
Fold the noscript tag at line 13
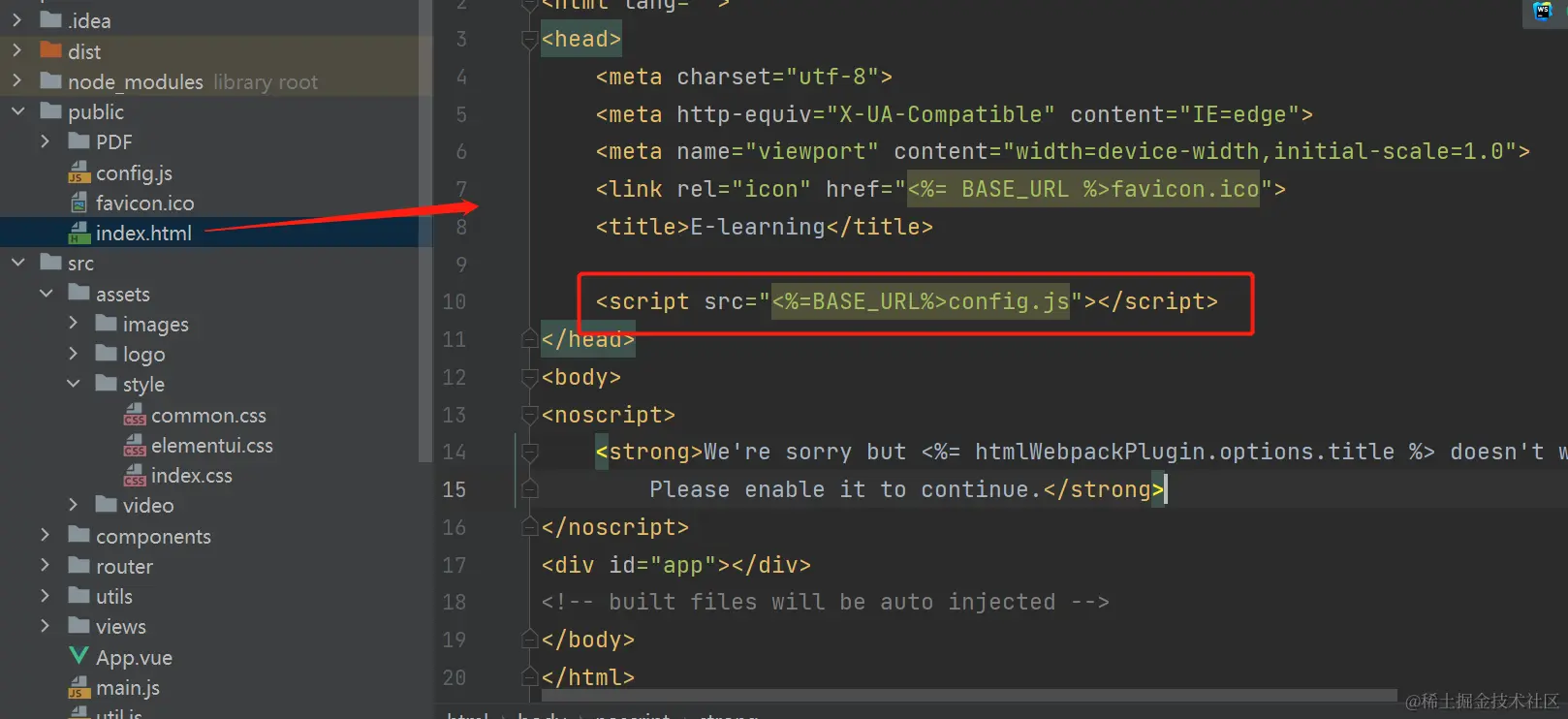tap(529, 415)
